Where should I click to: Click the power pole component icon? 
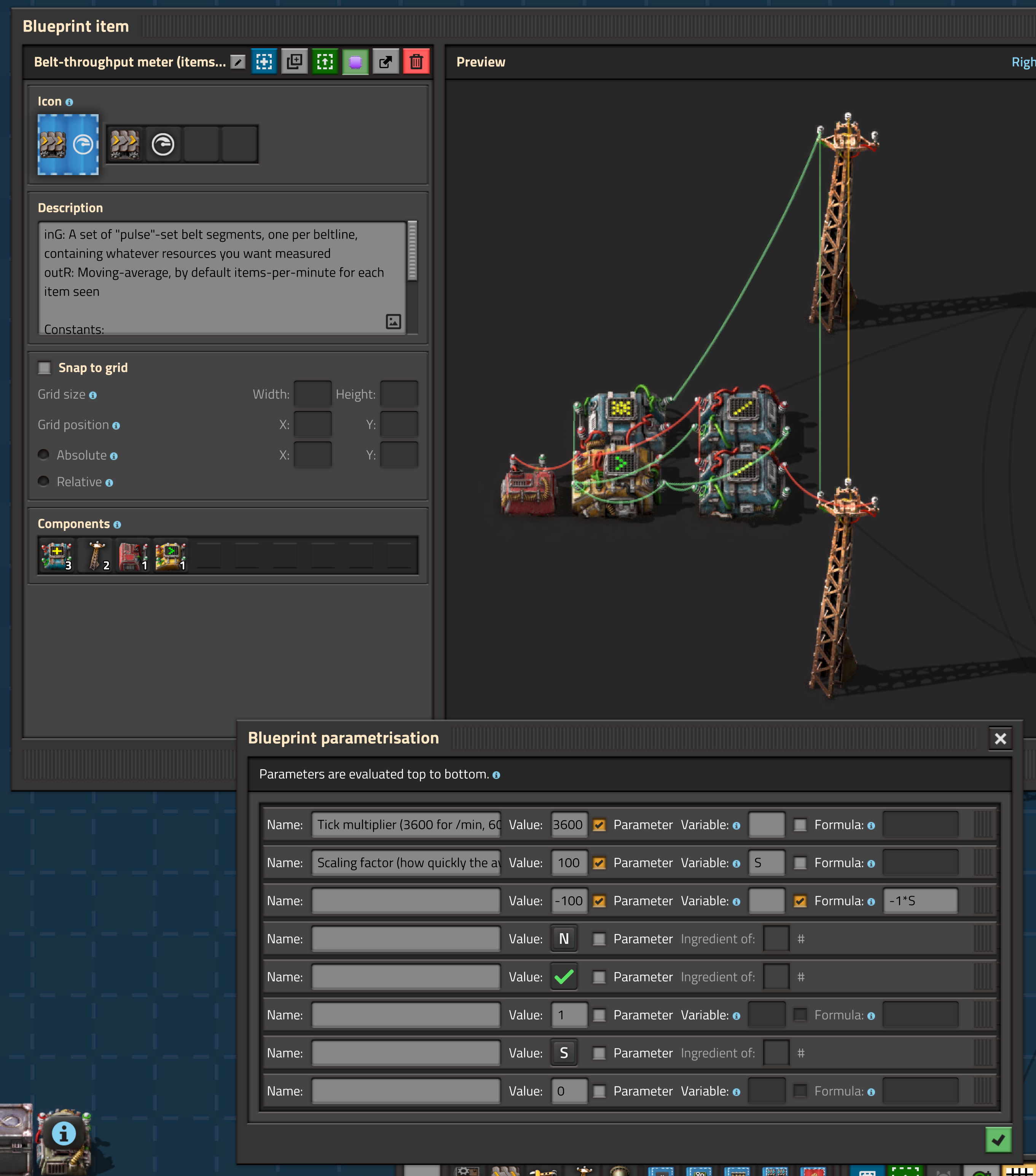point(96,556)
